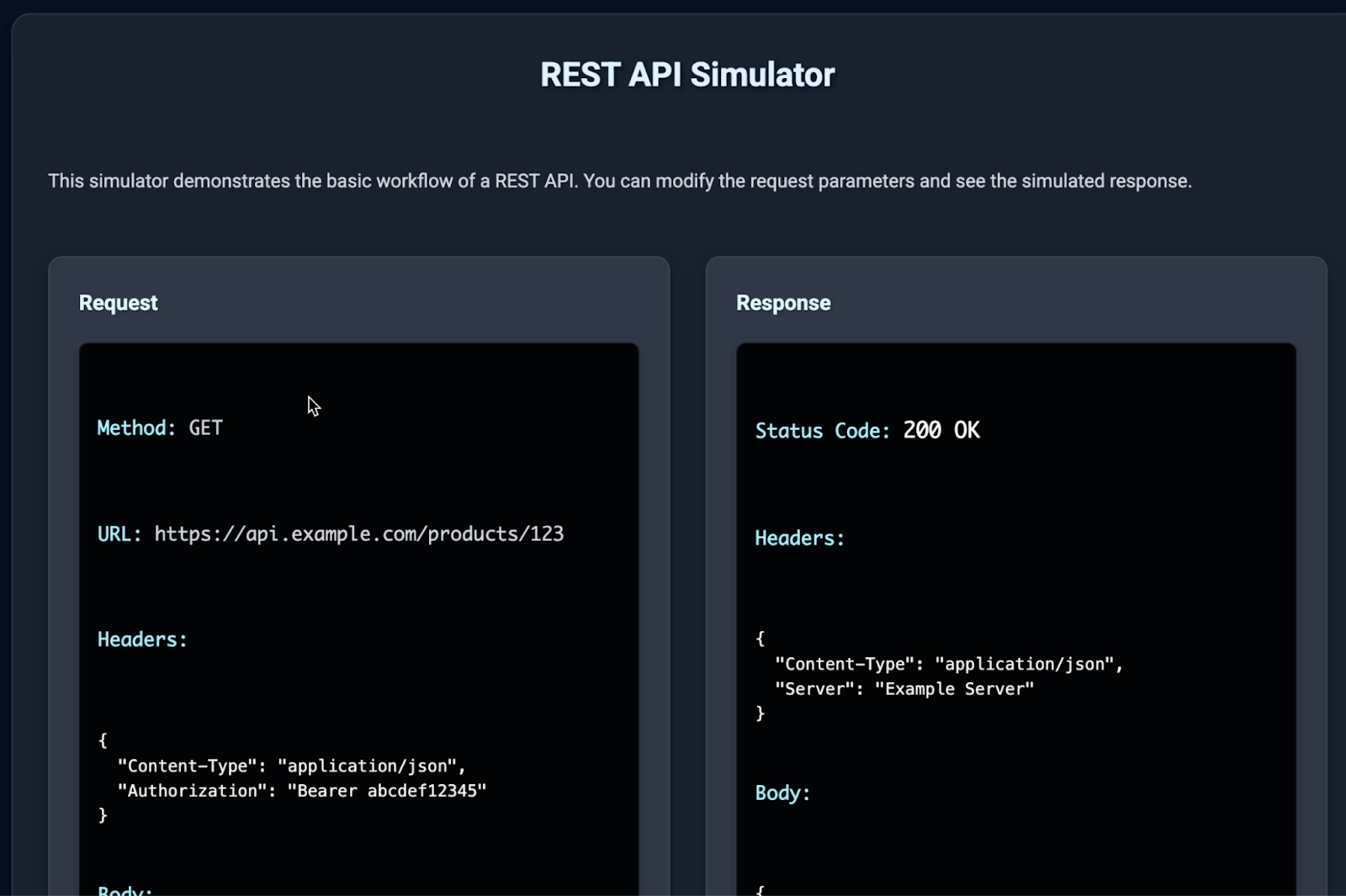Click the REST API Simulator title
The width and height of the screenshot is (1346, 896).
(686, 75)
